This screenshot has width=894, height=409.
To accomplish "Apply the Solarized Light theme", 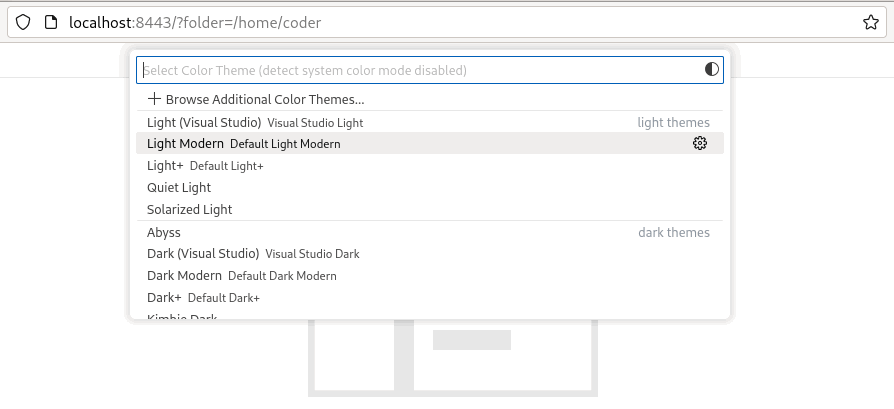I will (190, 210).
